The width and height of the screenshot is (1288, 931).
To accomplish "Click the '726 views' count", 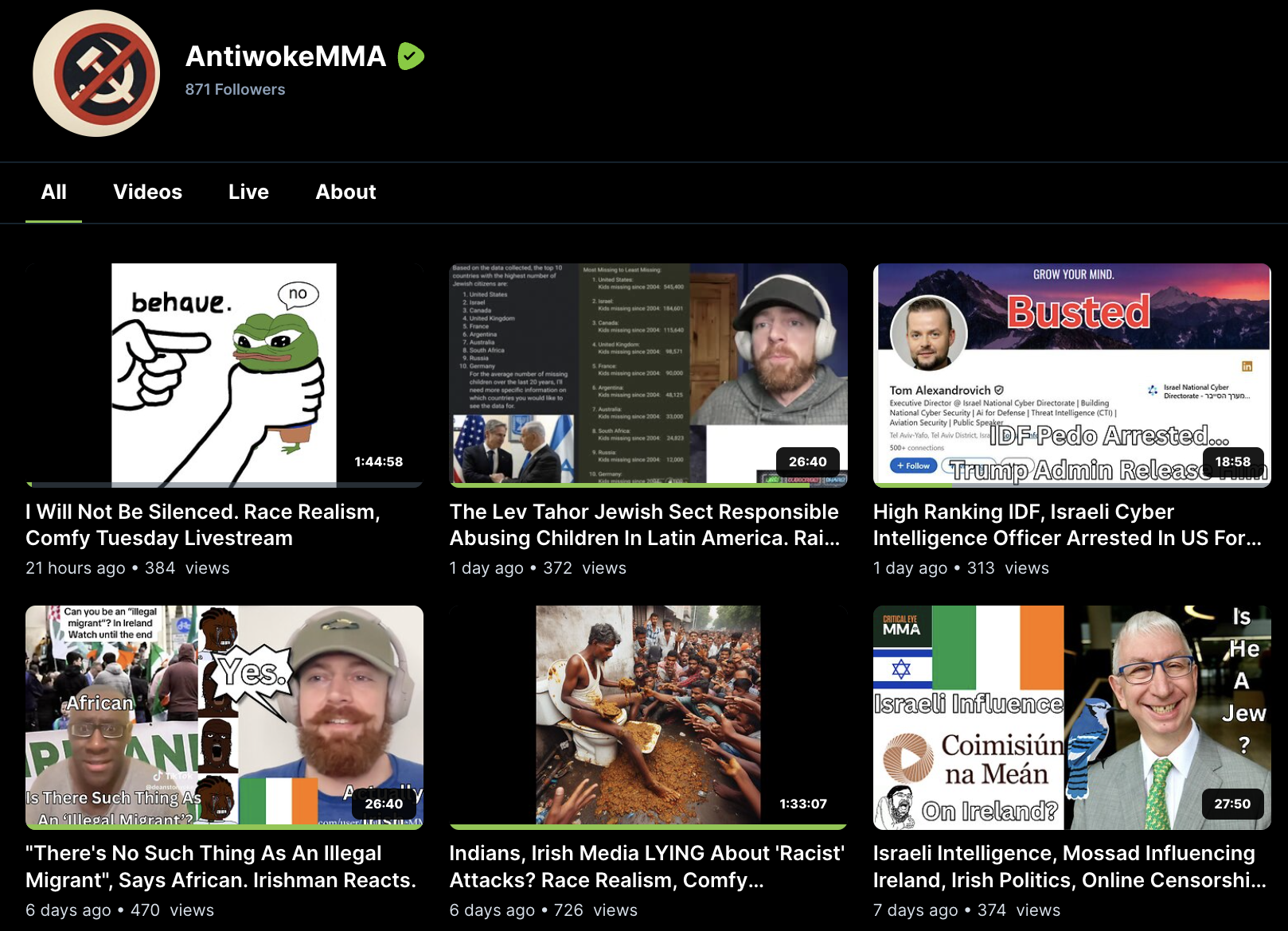I will pyautogui.click(x=596, y=910).
